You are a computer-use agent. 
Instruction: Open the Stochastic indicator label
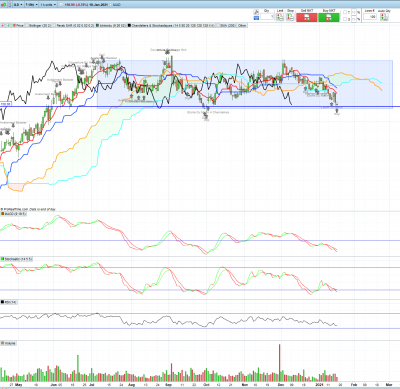click(16, 259)
